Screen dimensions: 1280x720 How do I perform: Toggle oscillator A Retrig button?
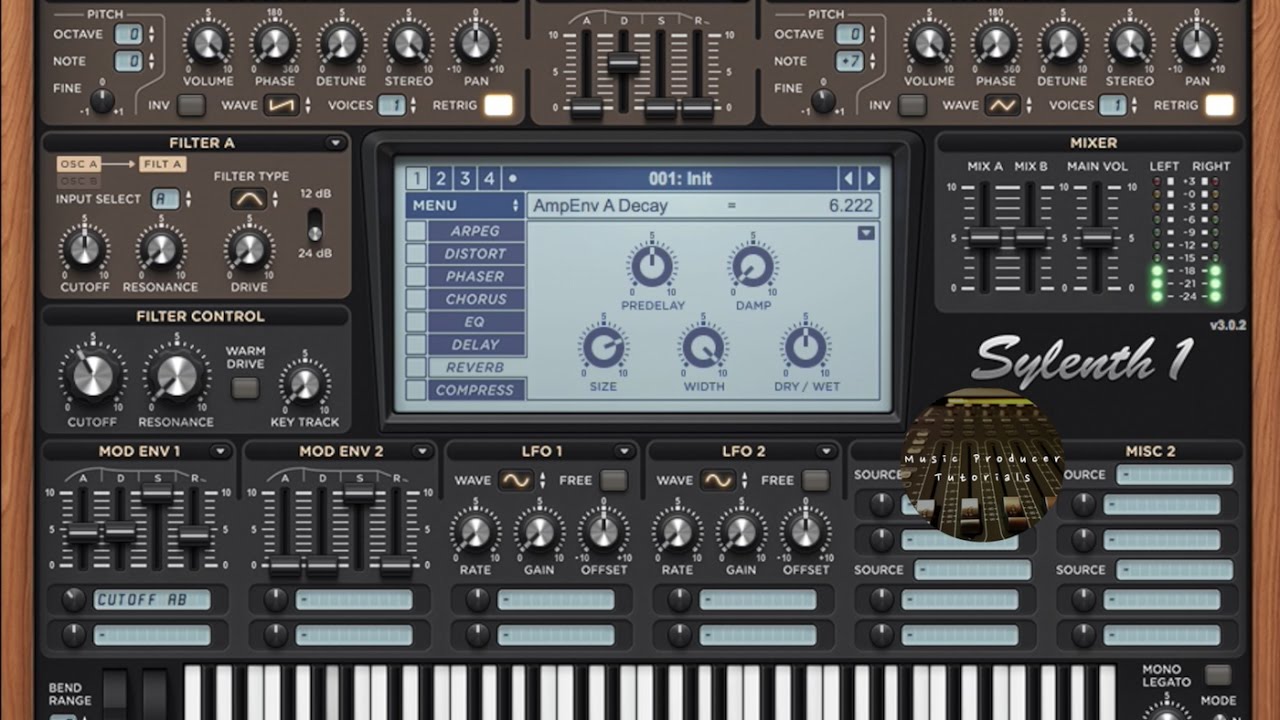(498, 105)
